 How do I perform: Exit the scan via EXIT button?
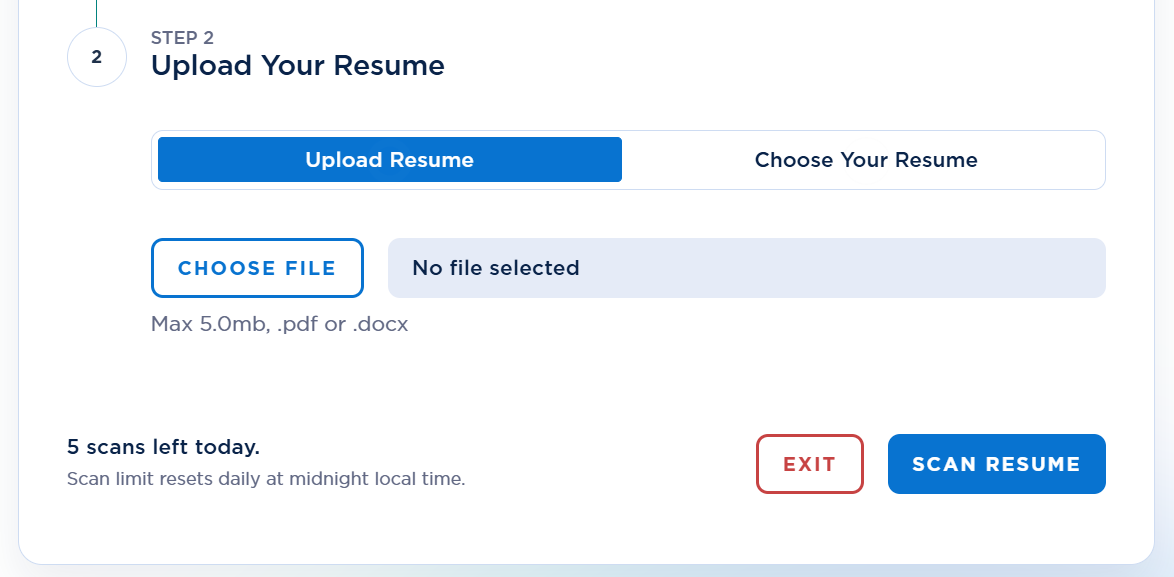click(809, 464)
